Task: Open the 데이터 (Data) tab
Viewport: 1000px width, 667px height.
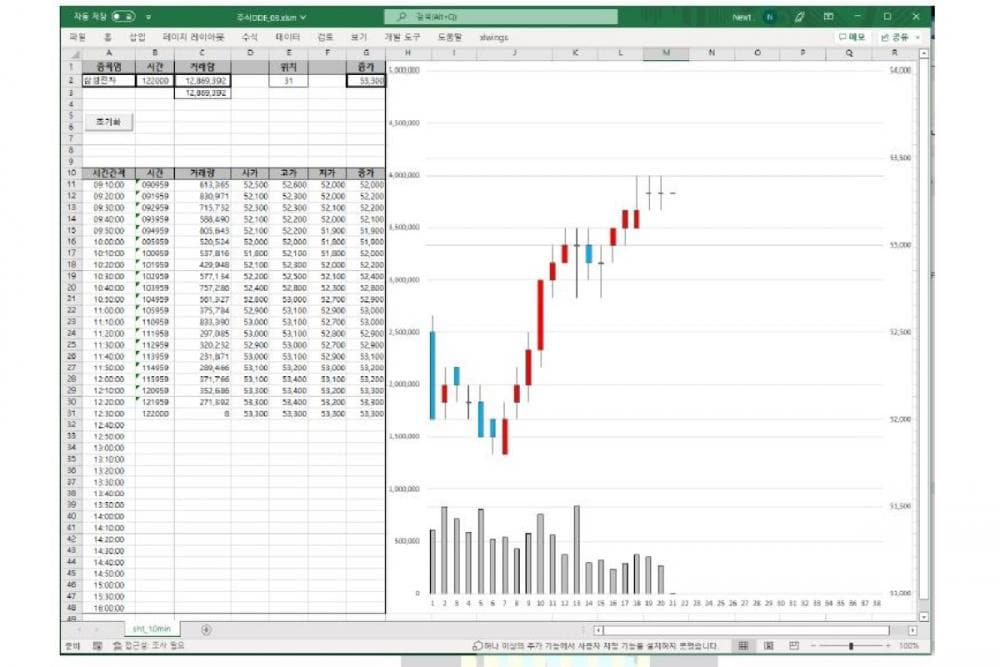Action: coord(288,38)
